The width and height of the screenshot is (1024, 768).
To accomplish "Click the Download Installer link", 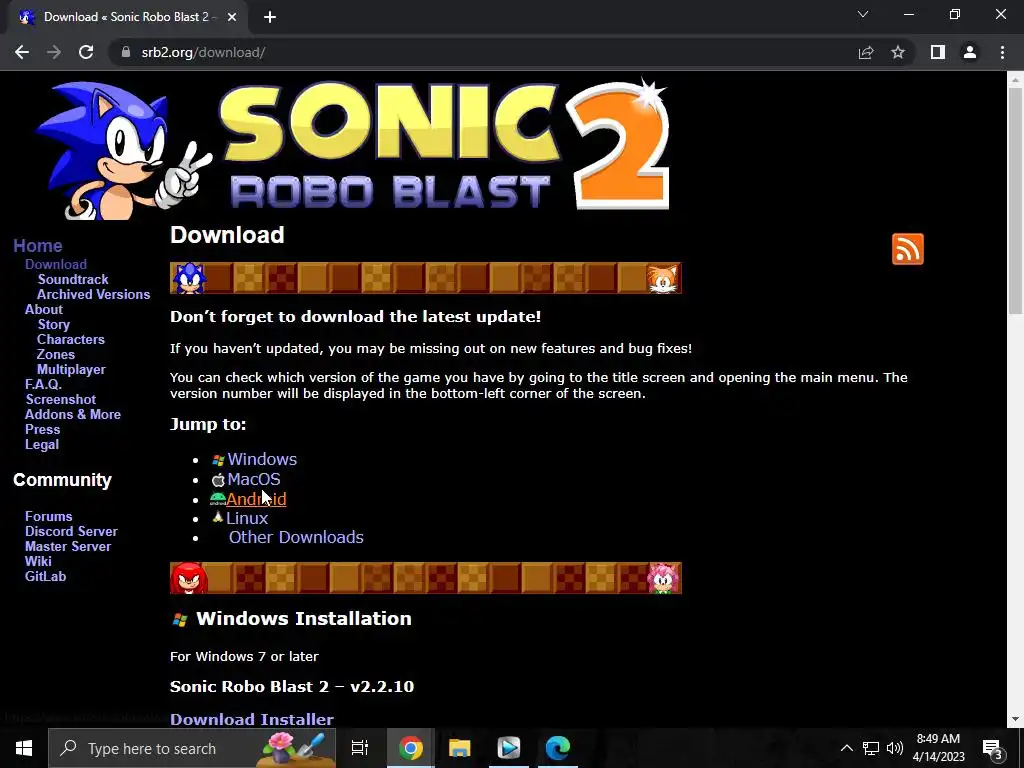I will tap(251, 719).
